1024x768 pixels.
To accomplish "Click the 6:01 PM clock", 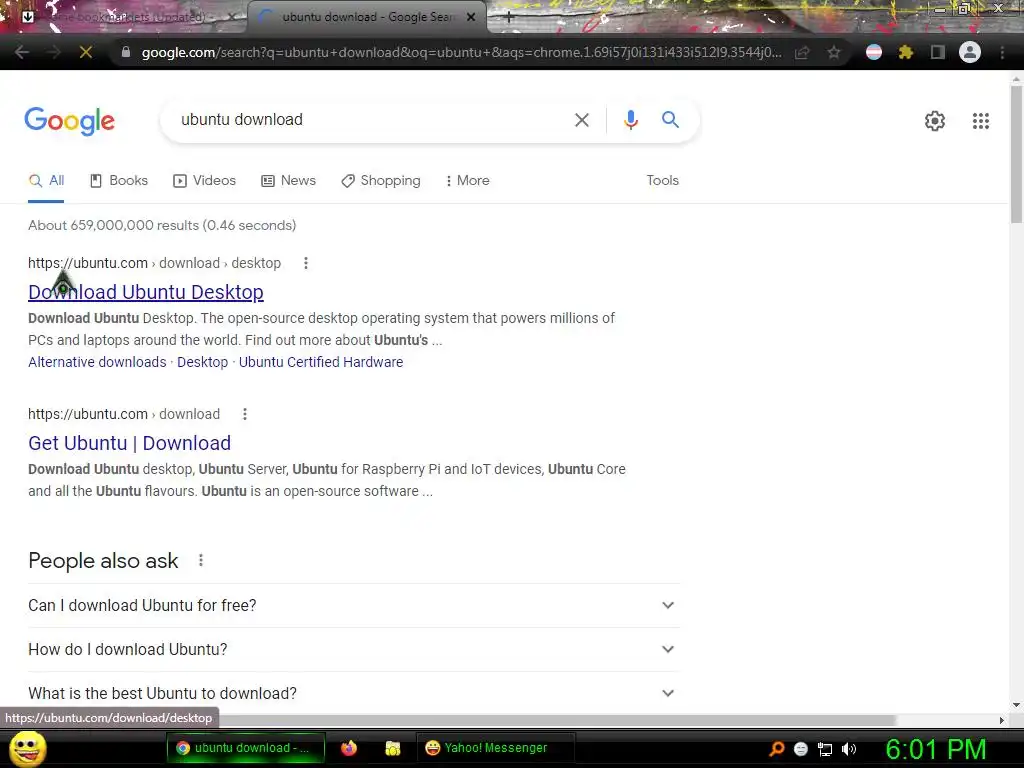I will pyautogui.click(x=935, y=749).
